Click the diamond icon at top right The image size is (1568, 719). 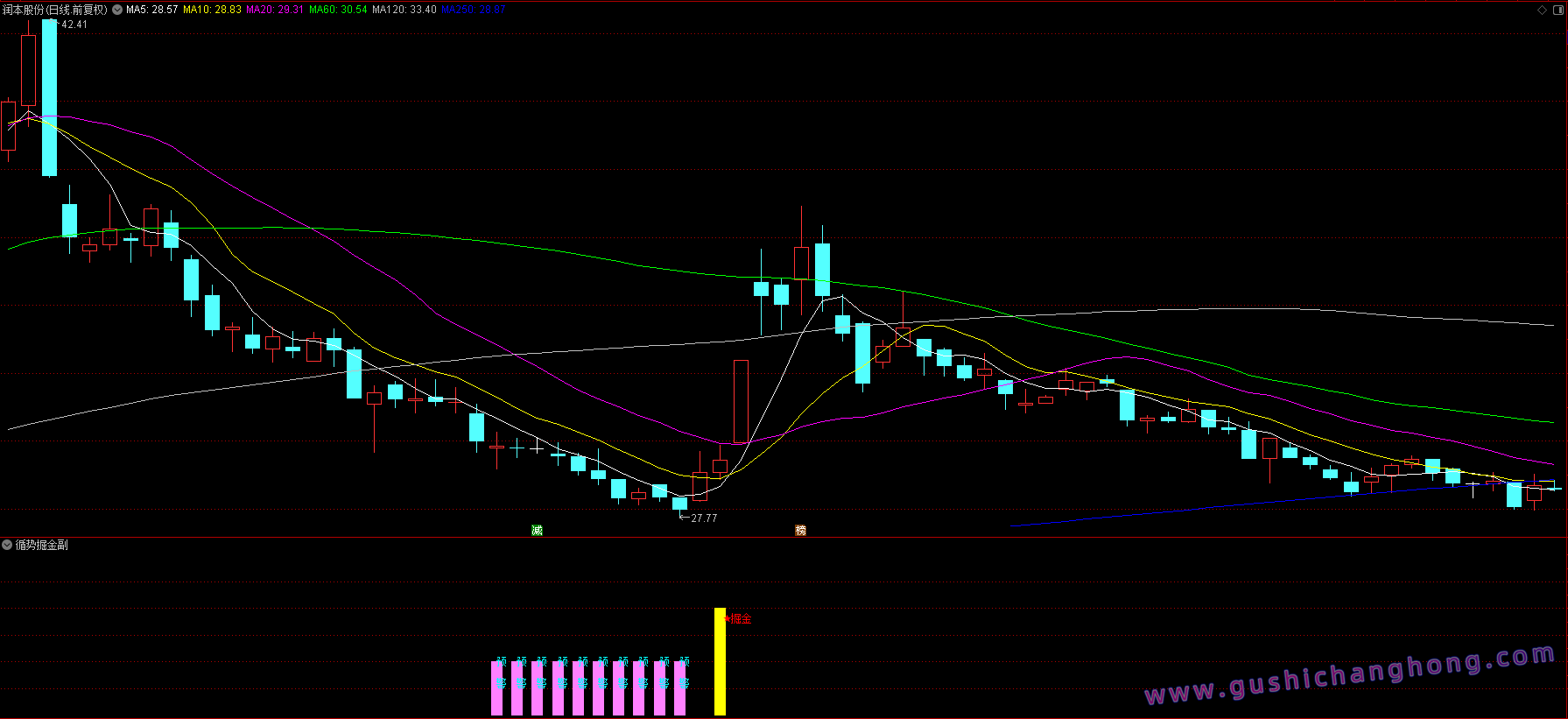tap(1542, 10)
